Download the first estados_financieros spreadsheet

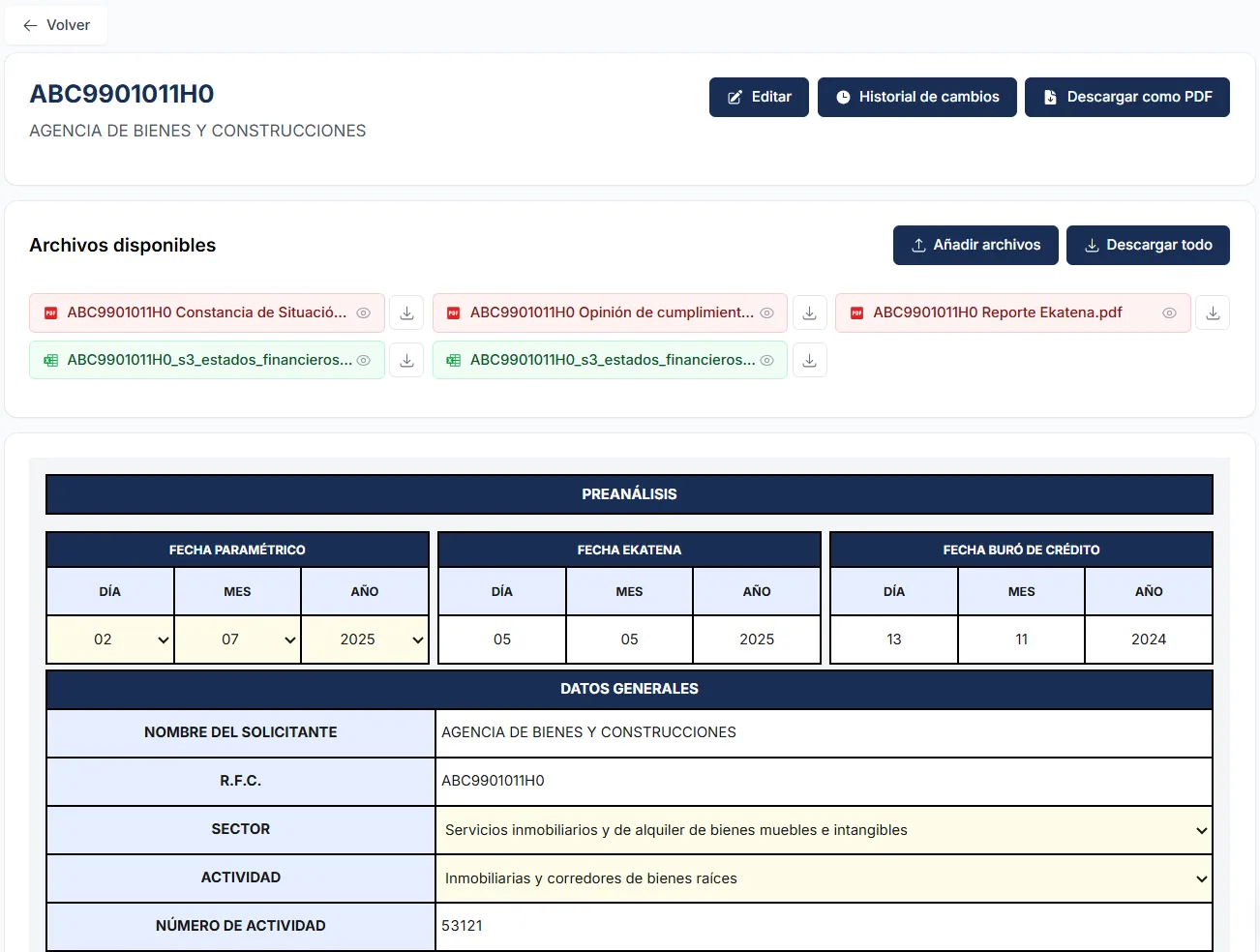pyautogui.click(x=406, y=361)
